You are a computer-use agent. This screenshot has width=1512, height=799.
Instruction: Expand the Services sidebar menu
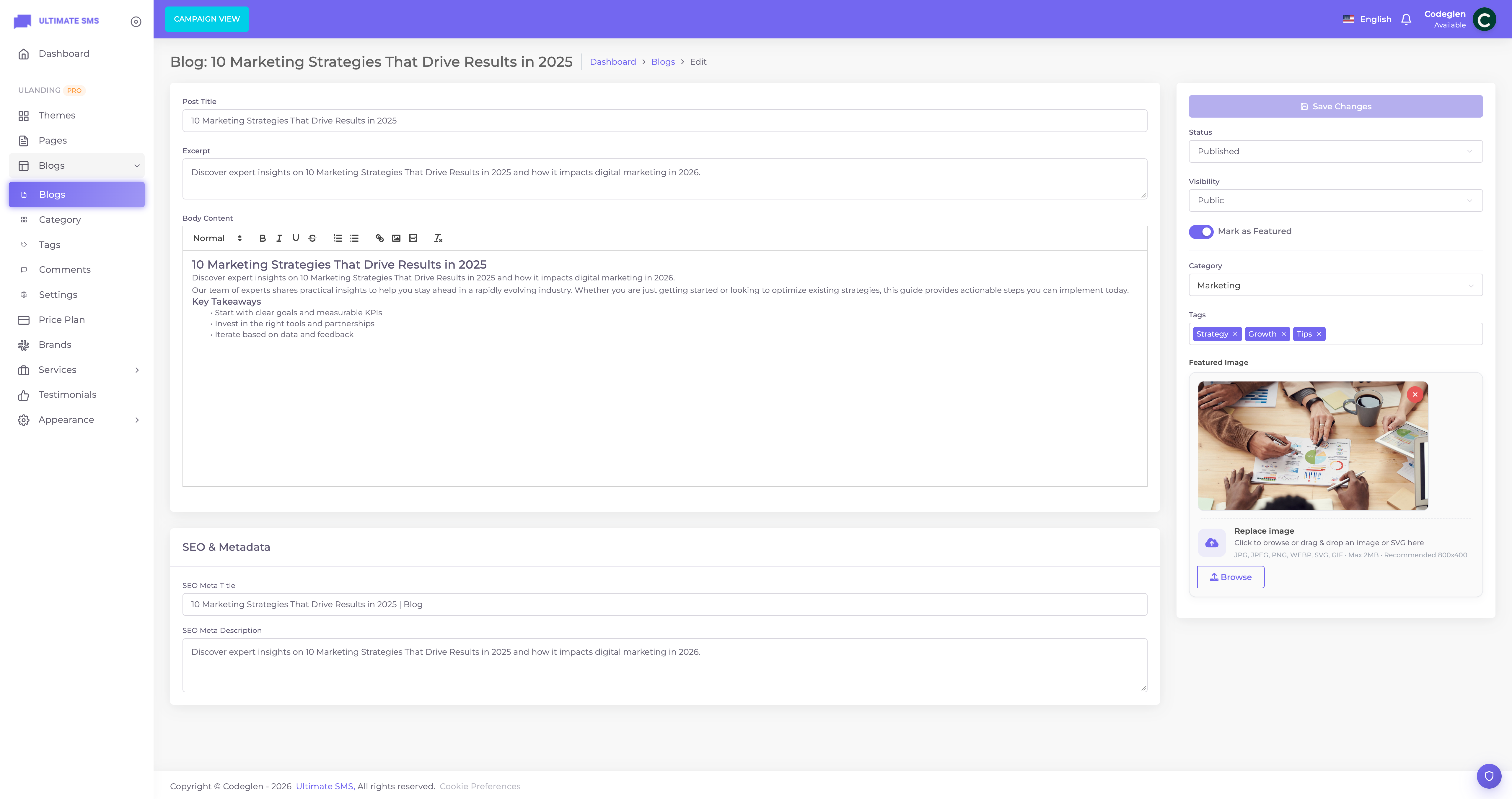pos(77,370)
